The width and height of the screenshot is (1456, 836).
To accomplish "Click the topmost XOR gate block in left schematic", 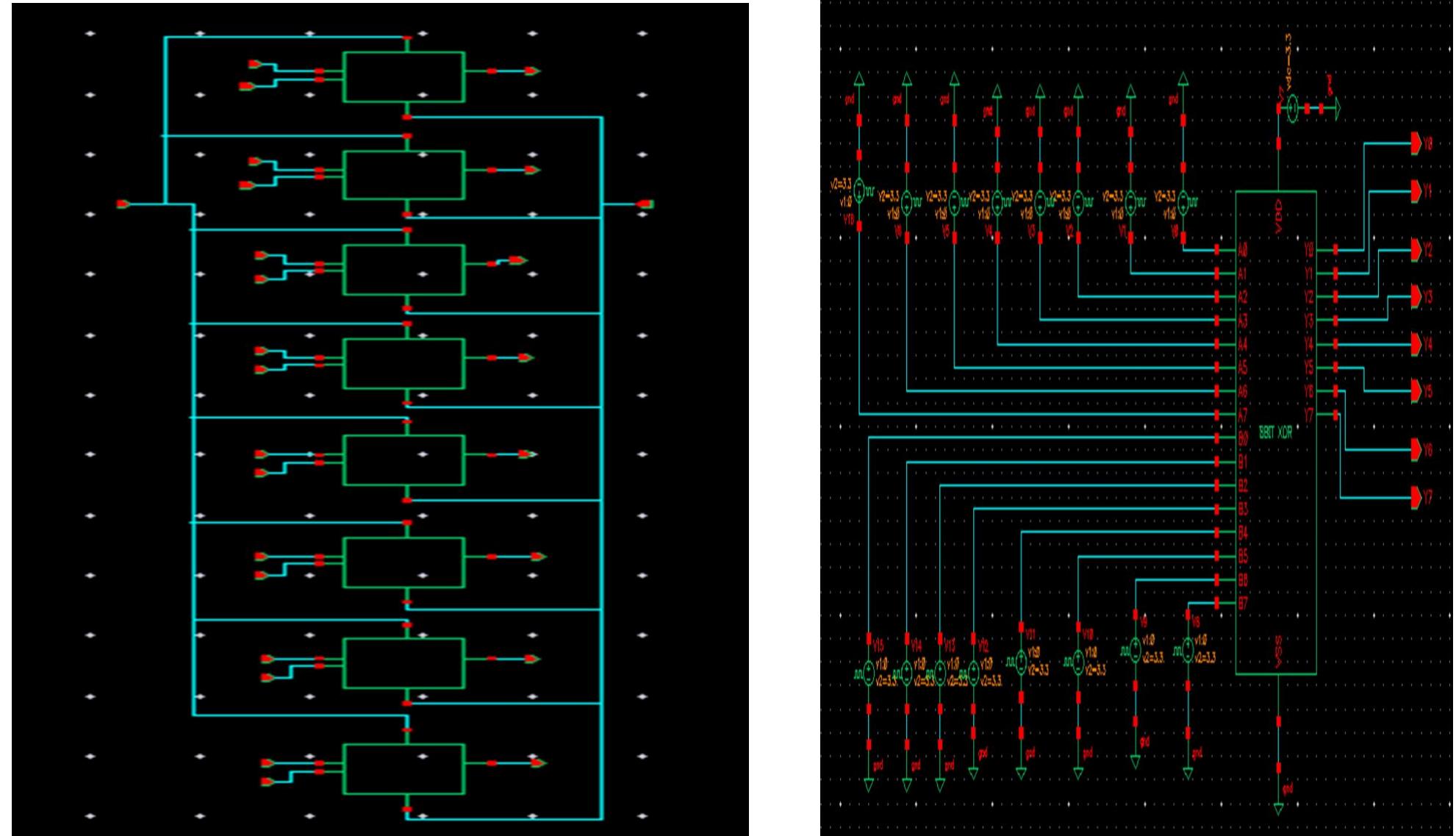I will (x=404, y=77).
